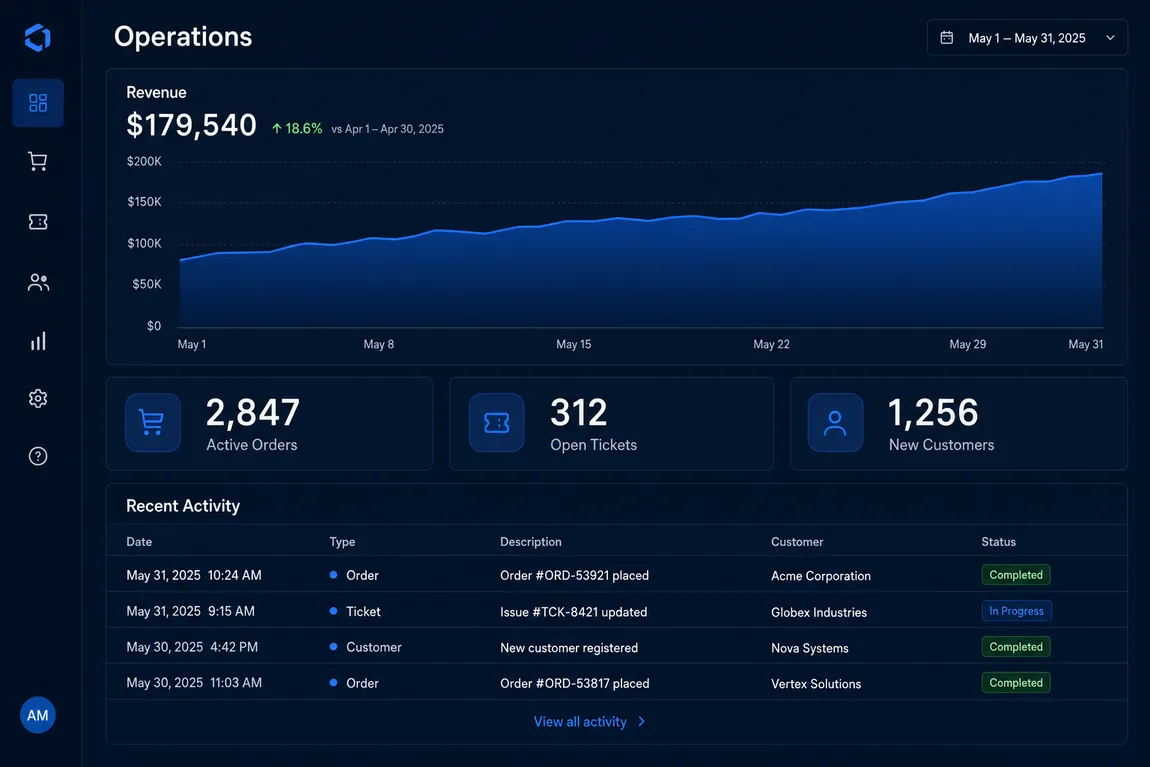Viewport: 1150px width, 767px height.
Task: Open the bar chart Analytics sidebar icon
Action: click(x=38, y=341)
